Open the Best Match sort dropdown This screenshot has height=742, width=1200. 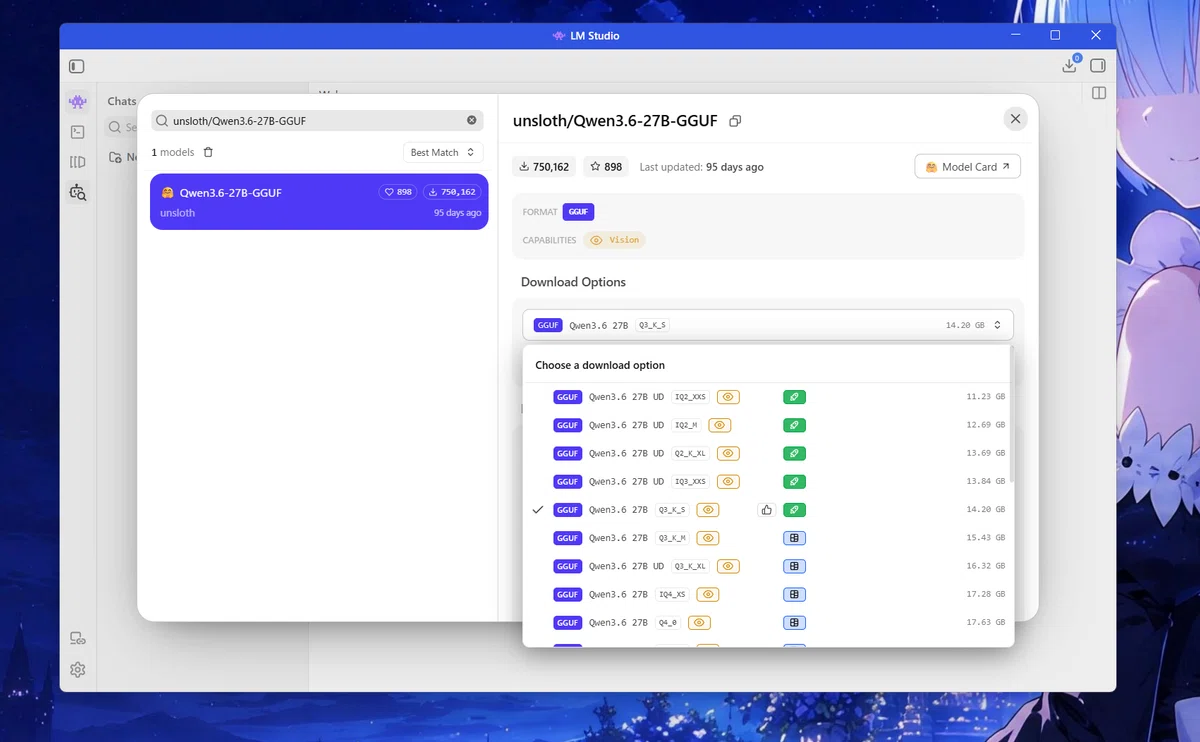tap(443, 152)
